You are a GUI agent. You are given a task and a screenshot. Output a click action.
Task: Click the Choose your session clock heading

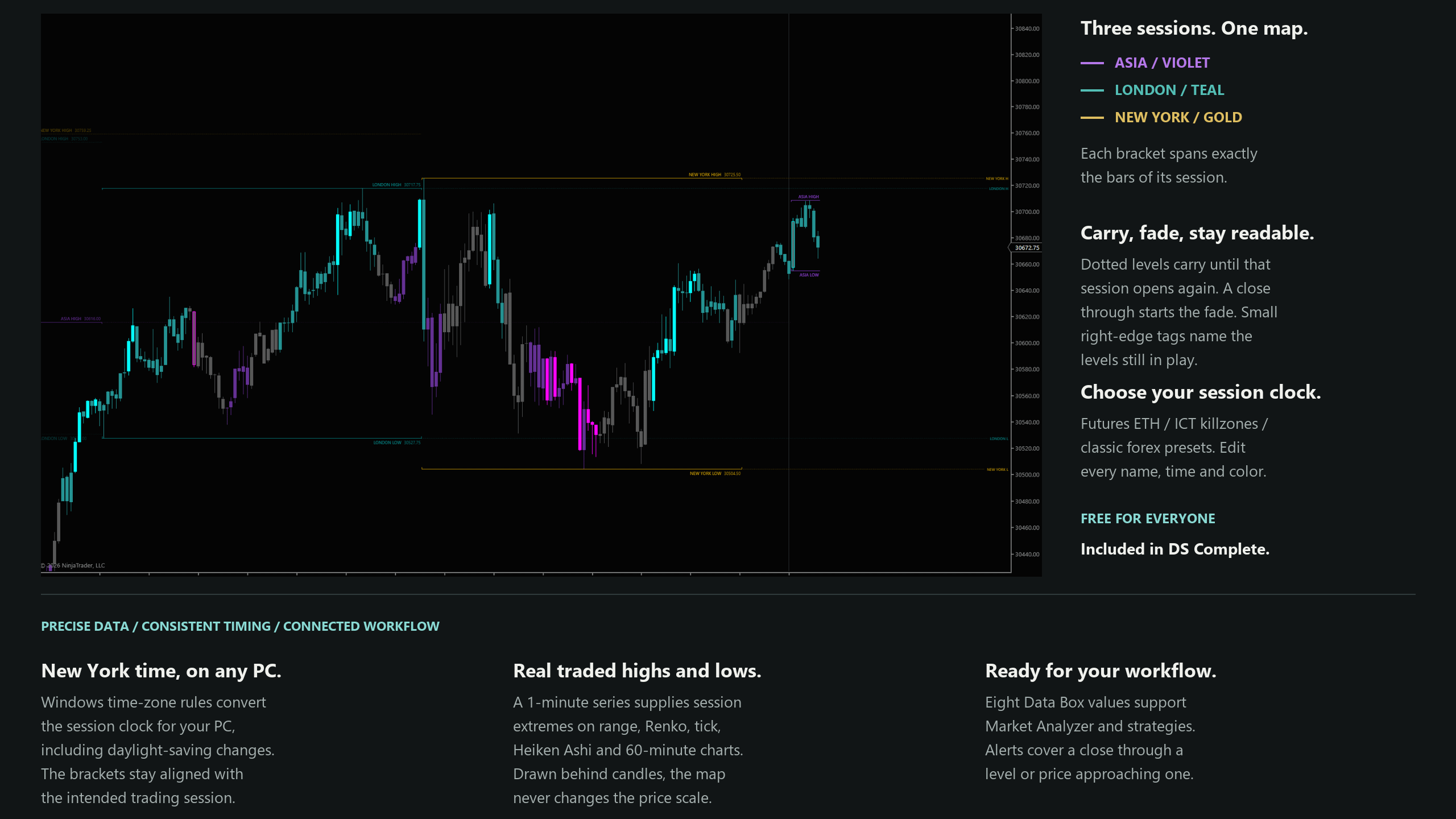[x=1201, y=392]
